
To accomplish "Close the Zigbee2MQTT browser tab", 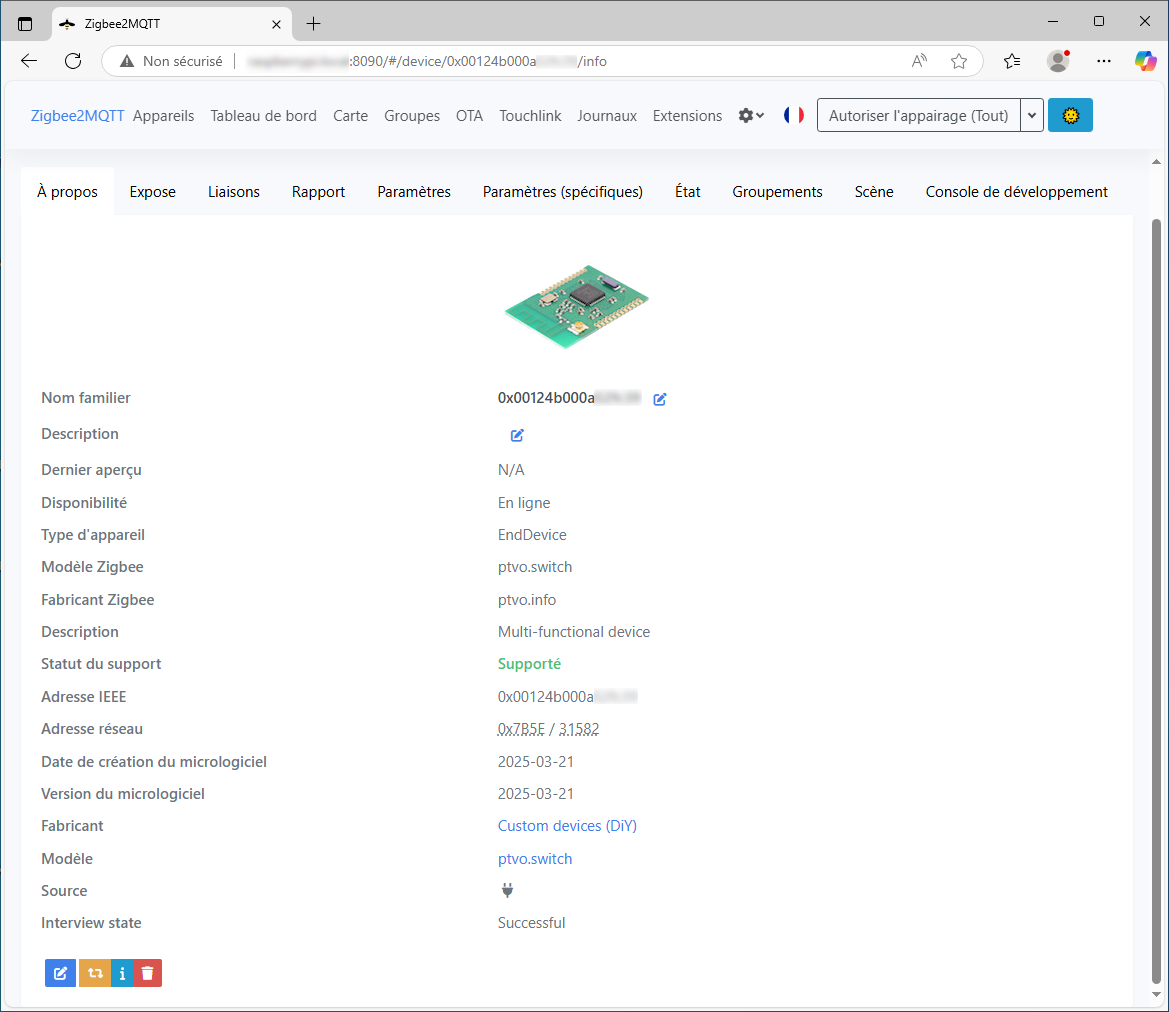I will 276,24.
